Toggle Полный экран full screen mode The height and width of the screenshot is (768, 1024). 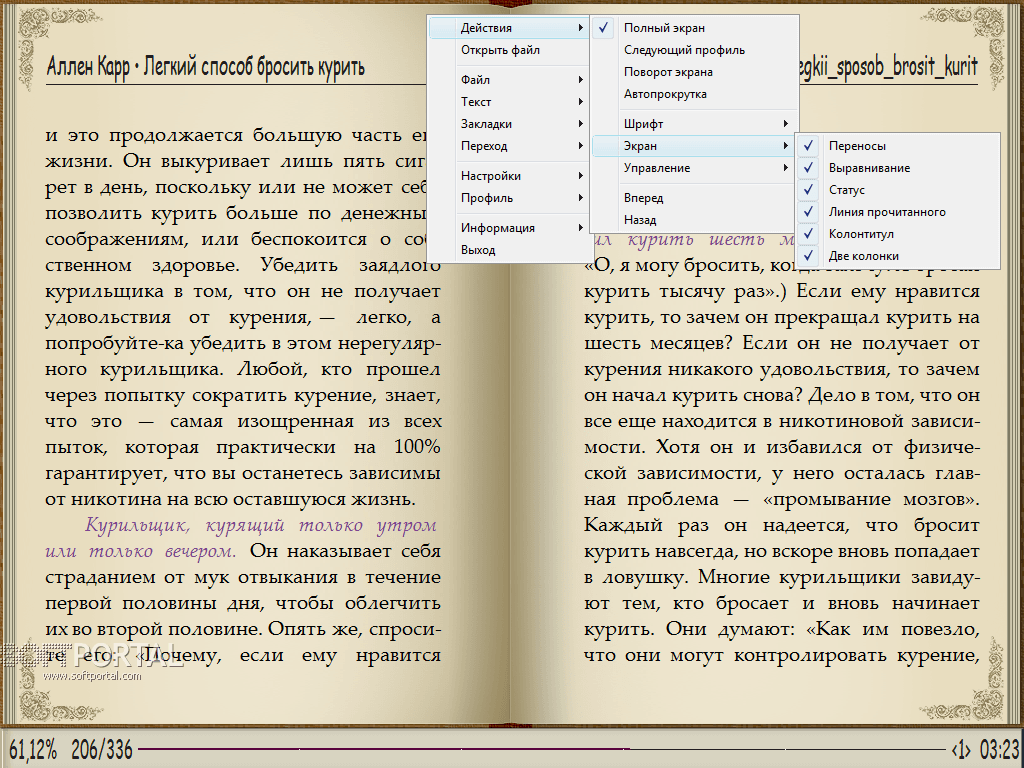(x=694, y=28)
